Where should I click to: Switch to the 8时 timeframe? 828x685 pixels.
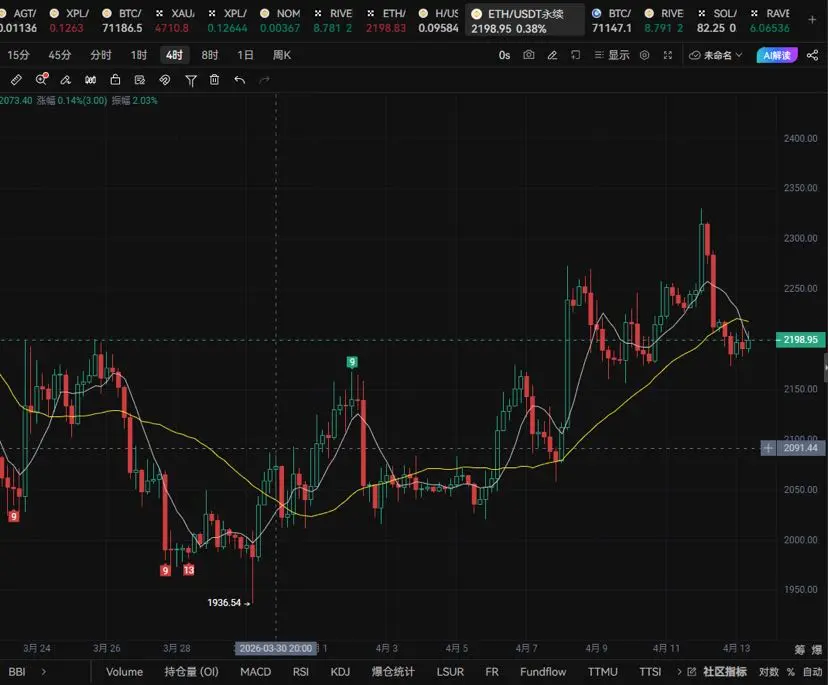click(x=210, y=55)
